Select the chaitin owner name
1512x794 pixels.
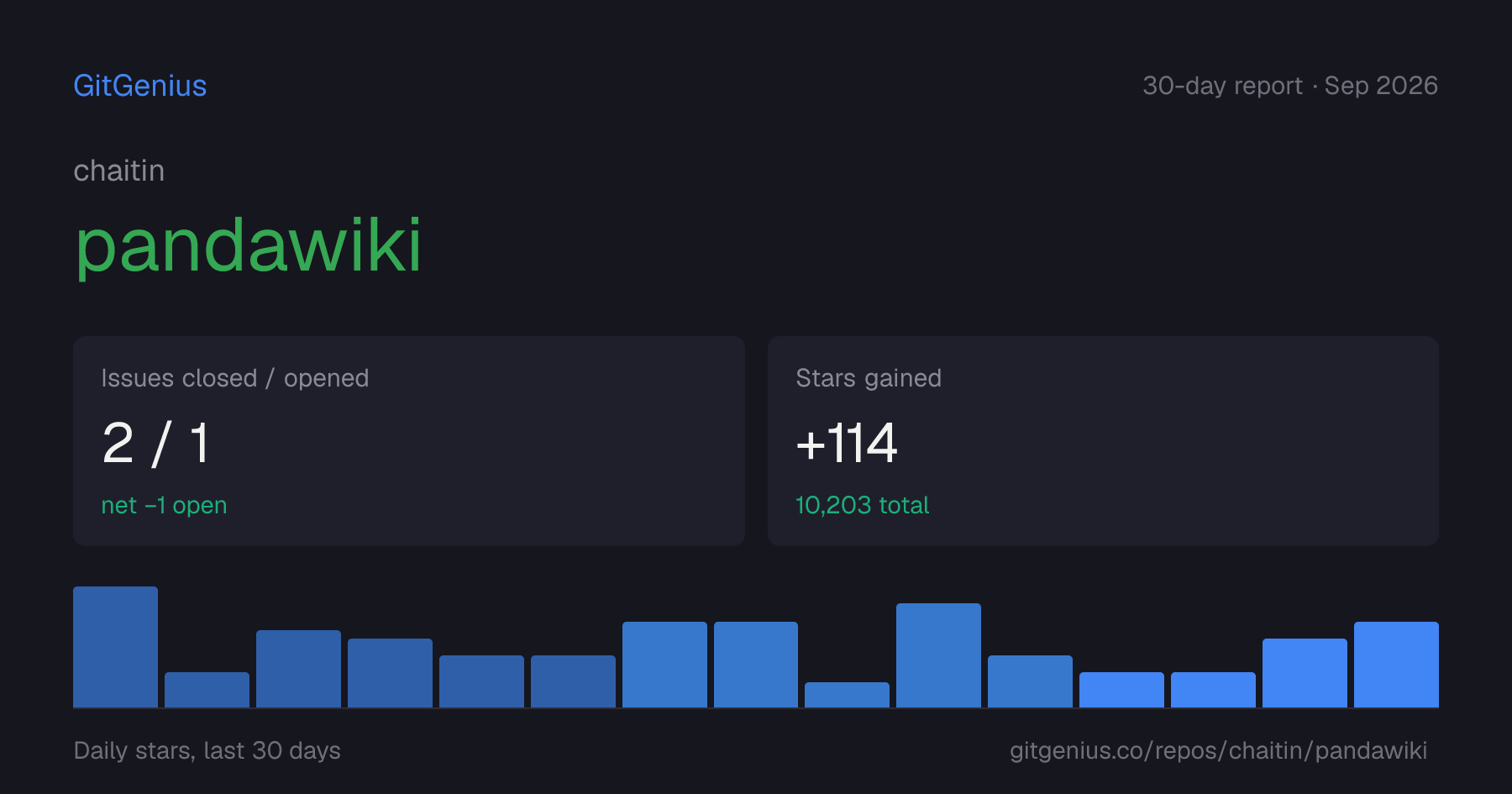pyautogui.click(x=118, y=171)
